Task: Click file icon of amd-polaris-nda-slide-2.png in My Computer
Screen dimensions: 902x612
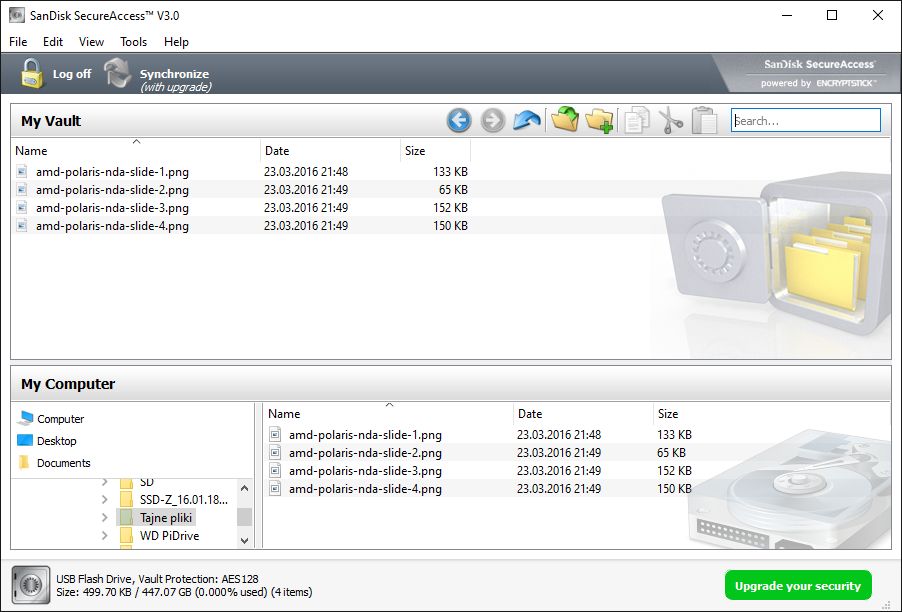Action: pos(275,452)
